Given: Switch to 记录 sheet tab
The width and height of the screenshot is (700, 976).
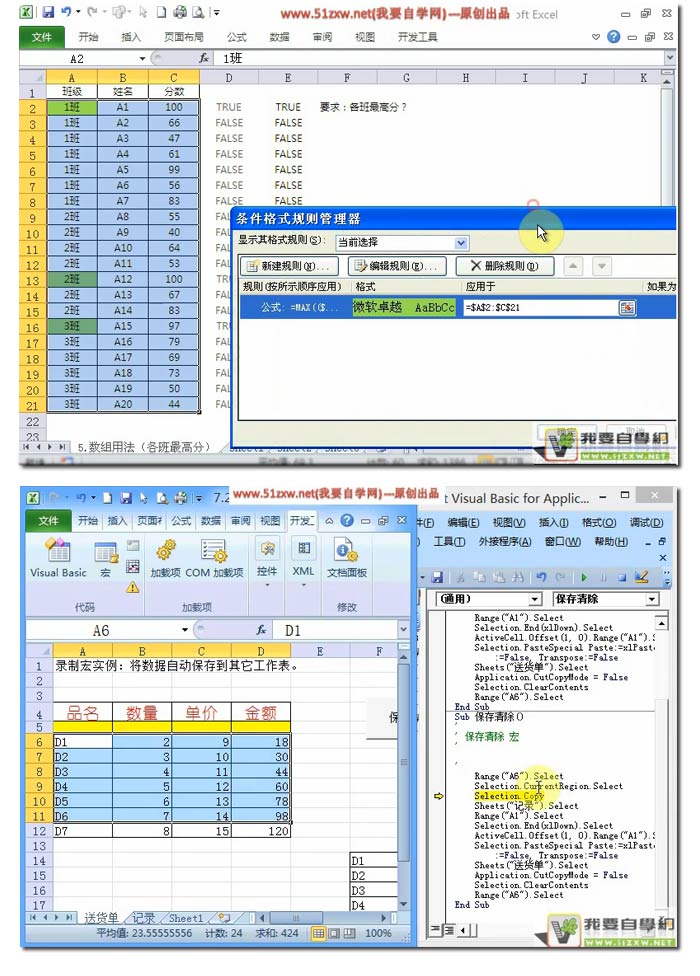Looking at the screenshot, I should click(x=143, y=917).
